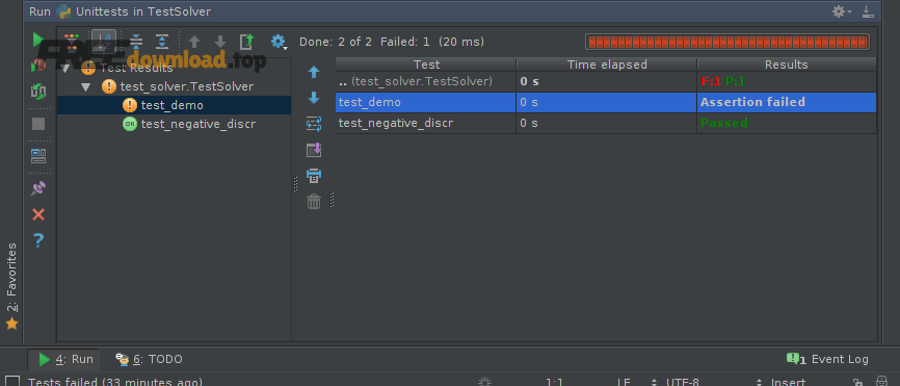Sort table by Time elapsed header
Image resolution: width=900 pixels, height=386 pixels.
pyautogui.click(x=607, y=64)
